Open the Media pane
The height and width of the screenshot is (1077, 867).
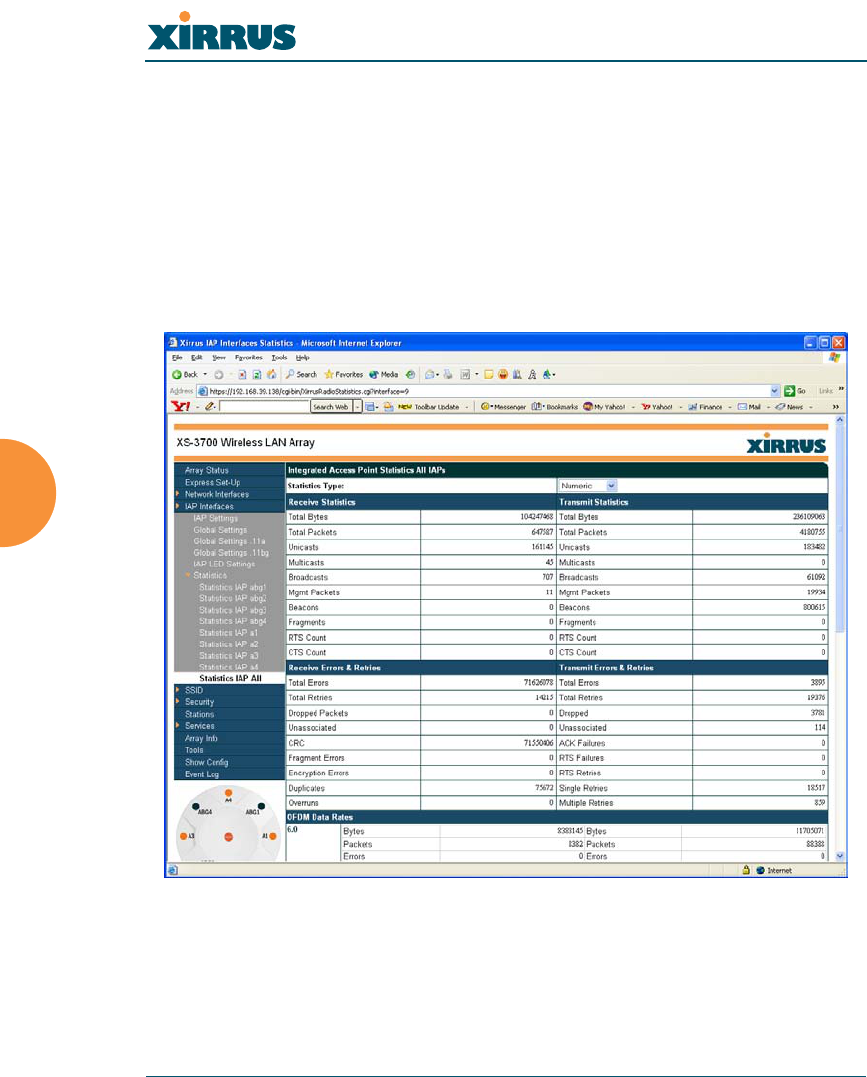383,374
